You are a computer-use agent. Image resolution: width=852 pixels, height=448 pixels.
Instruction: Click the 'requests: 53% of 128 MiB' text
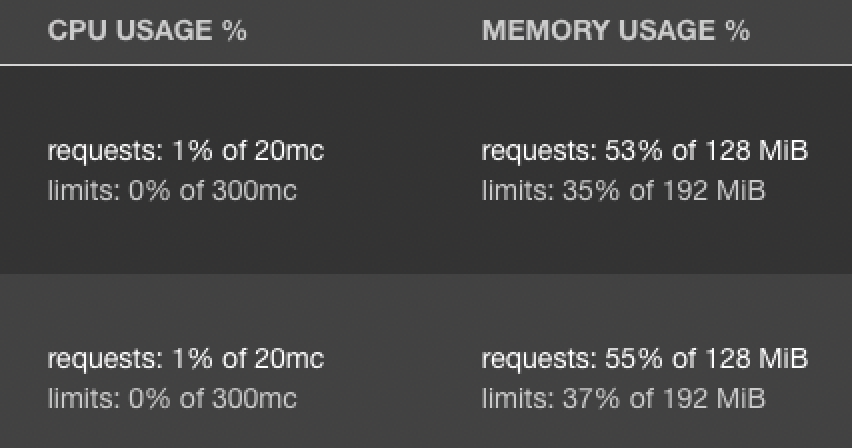pyautogui.click(x=645, y=152)
